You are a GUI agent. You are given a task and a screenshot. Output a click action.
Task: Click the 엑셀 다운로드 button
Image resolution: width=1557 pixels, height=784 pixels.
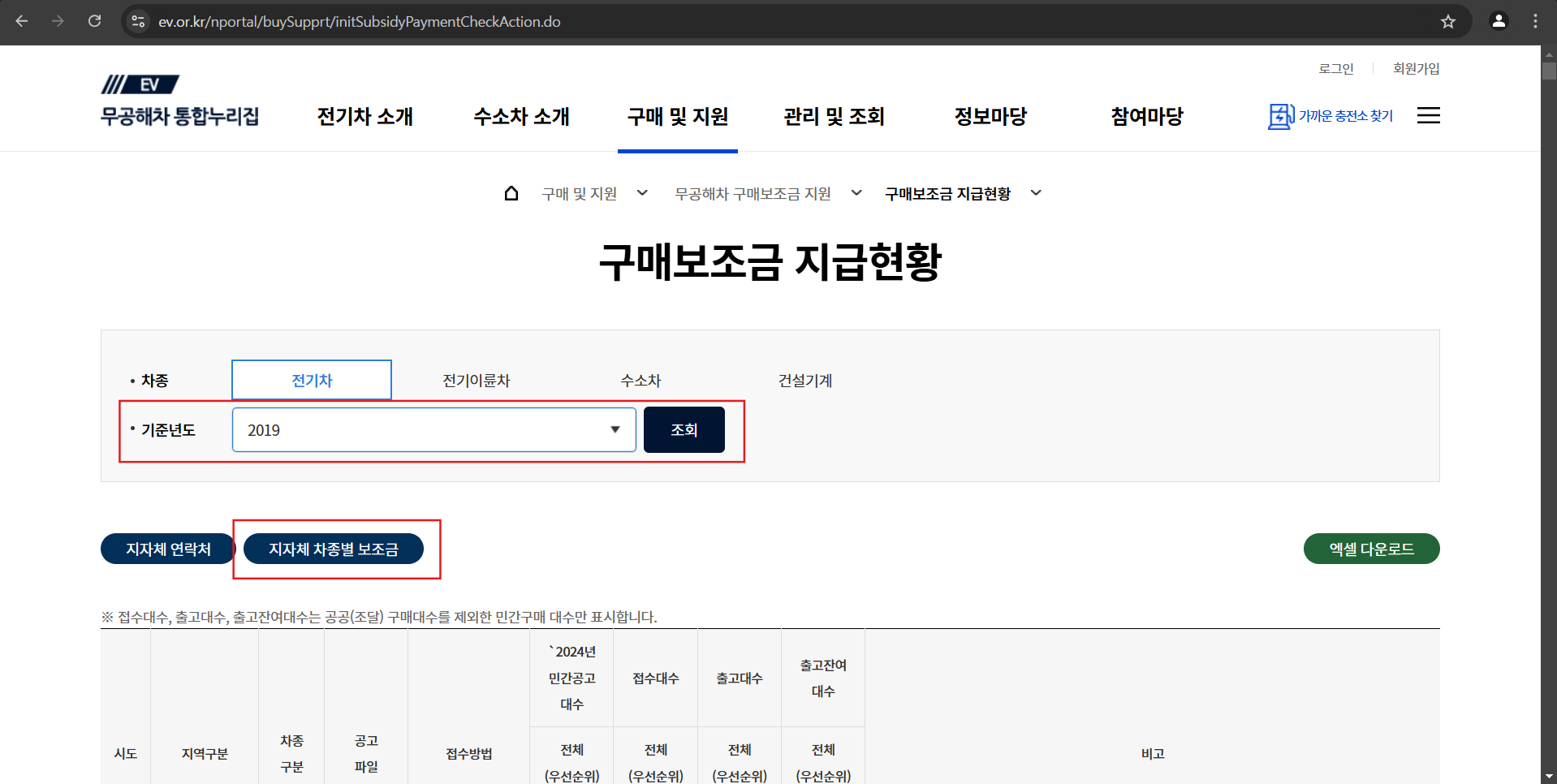[1372, 549]
